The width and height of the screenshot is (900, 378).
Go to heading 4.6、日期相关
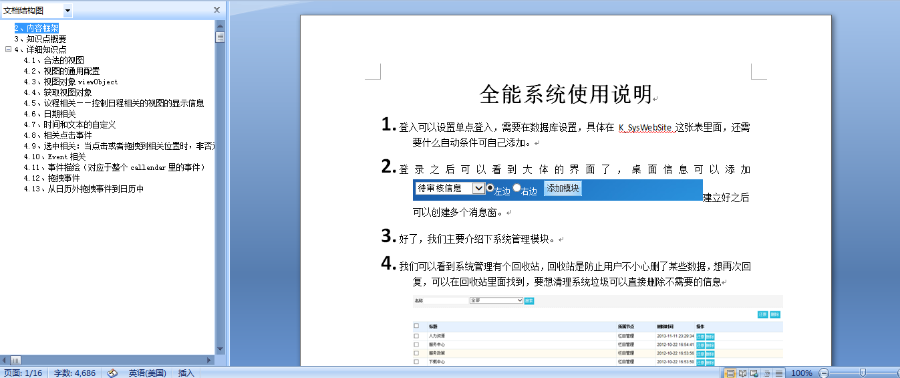tap(50, 114)
